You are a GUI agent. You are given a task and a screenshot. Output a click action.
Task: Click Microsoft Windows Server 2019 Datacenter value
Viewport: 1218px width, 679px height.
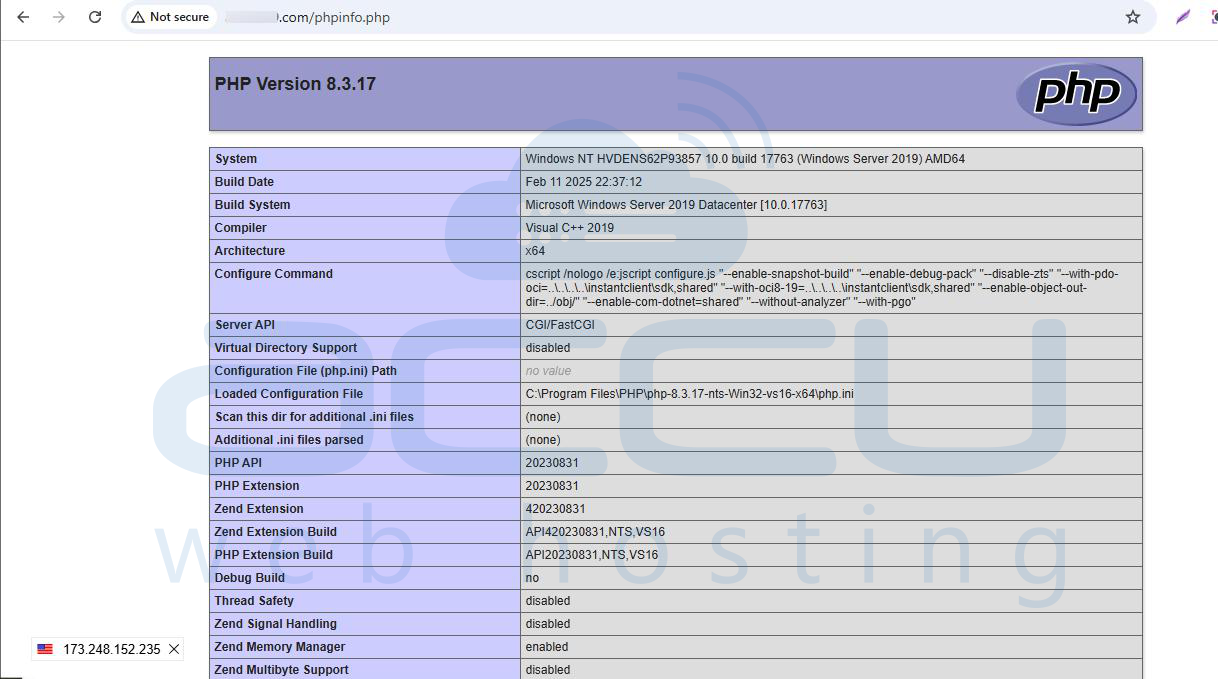click(676, 205)
